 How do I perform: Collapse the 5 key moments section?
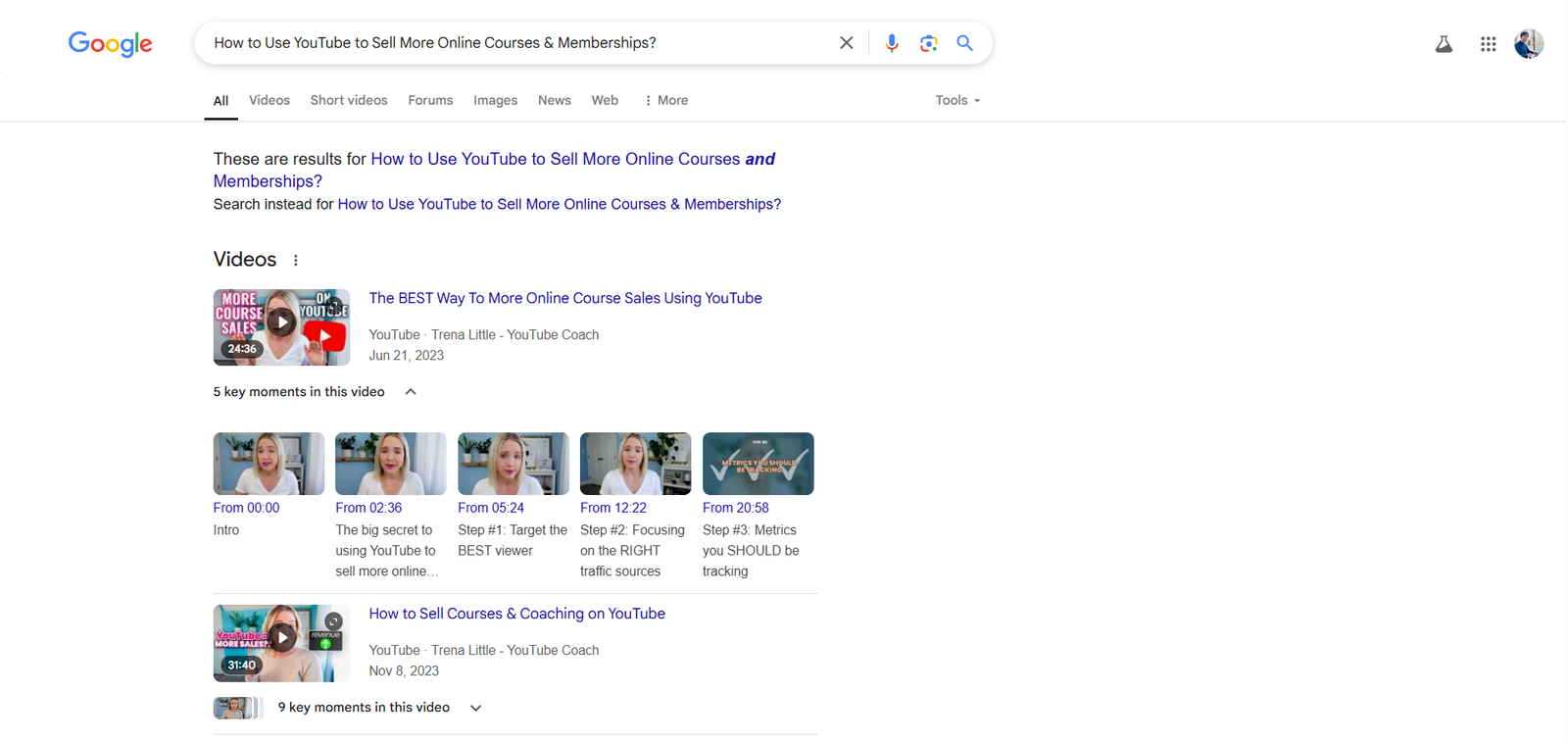411,392
